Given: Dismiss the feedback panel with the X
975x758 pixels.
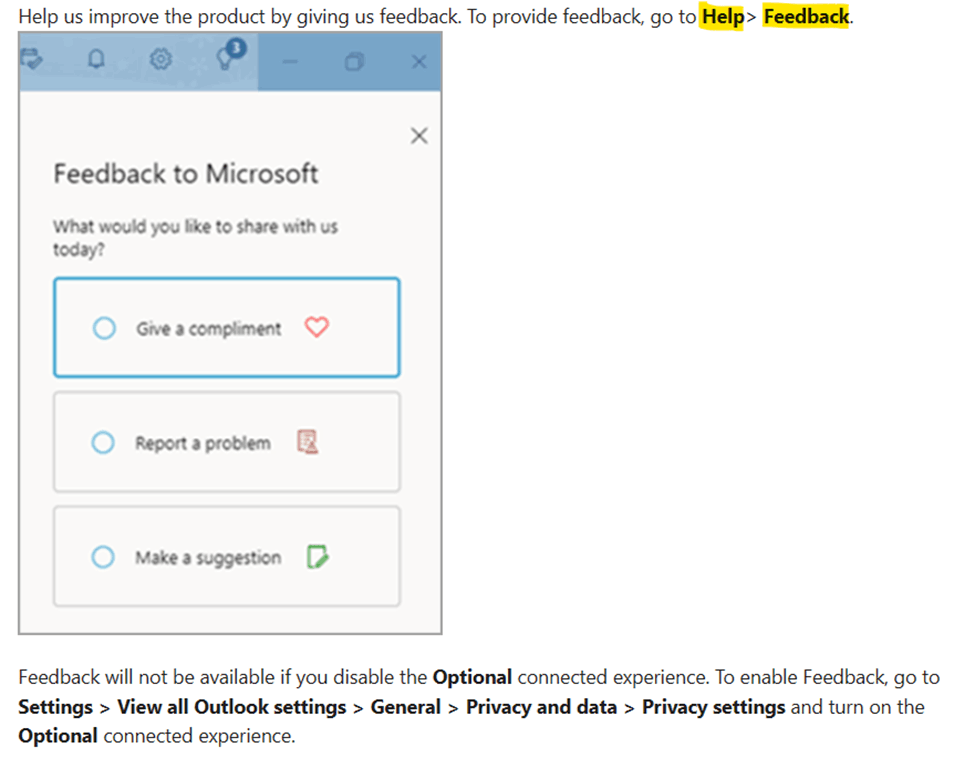Looking at the screenshot, I should click(418, 135).
